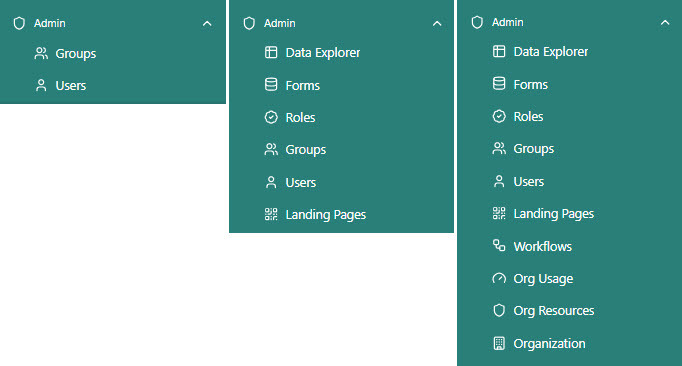Screen dimensions: 682x366
Task: Click the Organization building icon
Action: pyautogui.click(x=499, y=343)
